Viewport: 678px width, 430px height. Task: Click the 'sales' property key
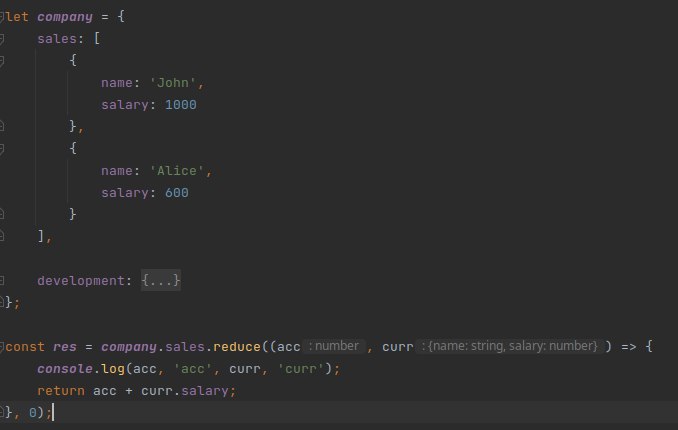tap(57, 39)
